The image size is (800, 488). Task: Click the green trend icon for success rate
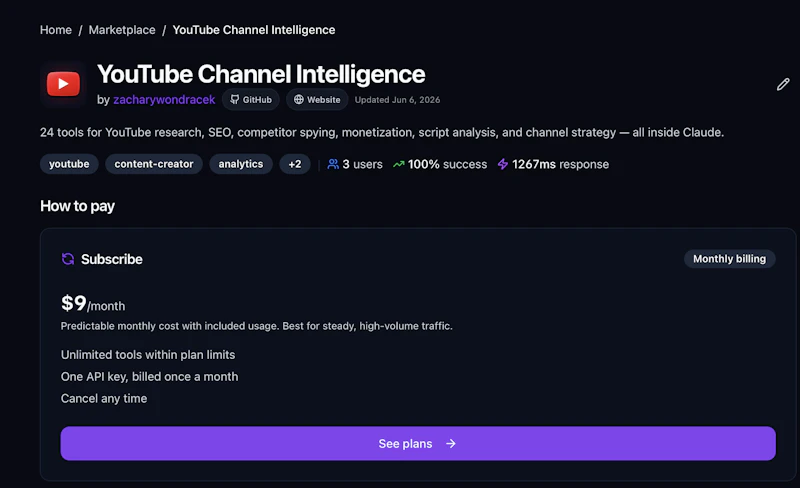pos(398,164)
